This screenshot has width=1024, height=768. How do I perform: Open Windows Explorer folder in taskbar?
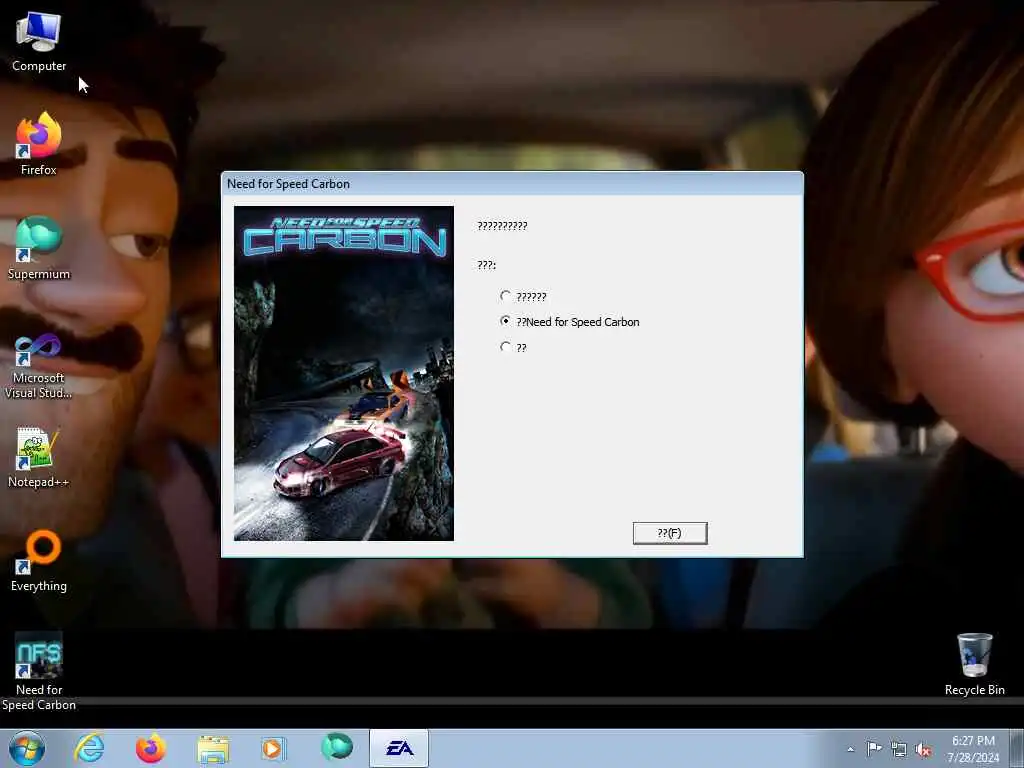tap(213, 749)
